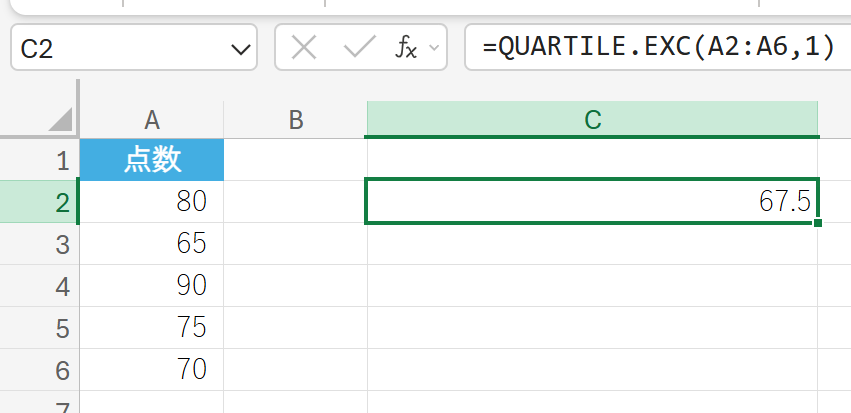Viewport: 851px width, 413px height.
Task: Click into the QUARTILE.EXC formula bar
Action: 658,48
